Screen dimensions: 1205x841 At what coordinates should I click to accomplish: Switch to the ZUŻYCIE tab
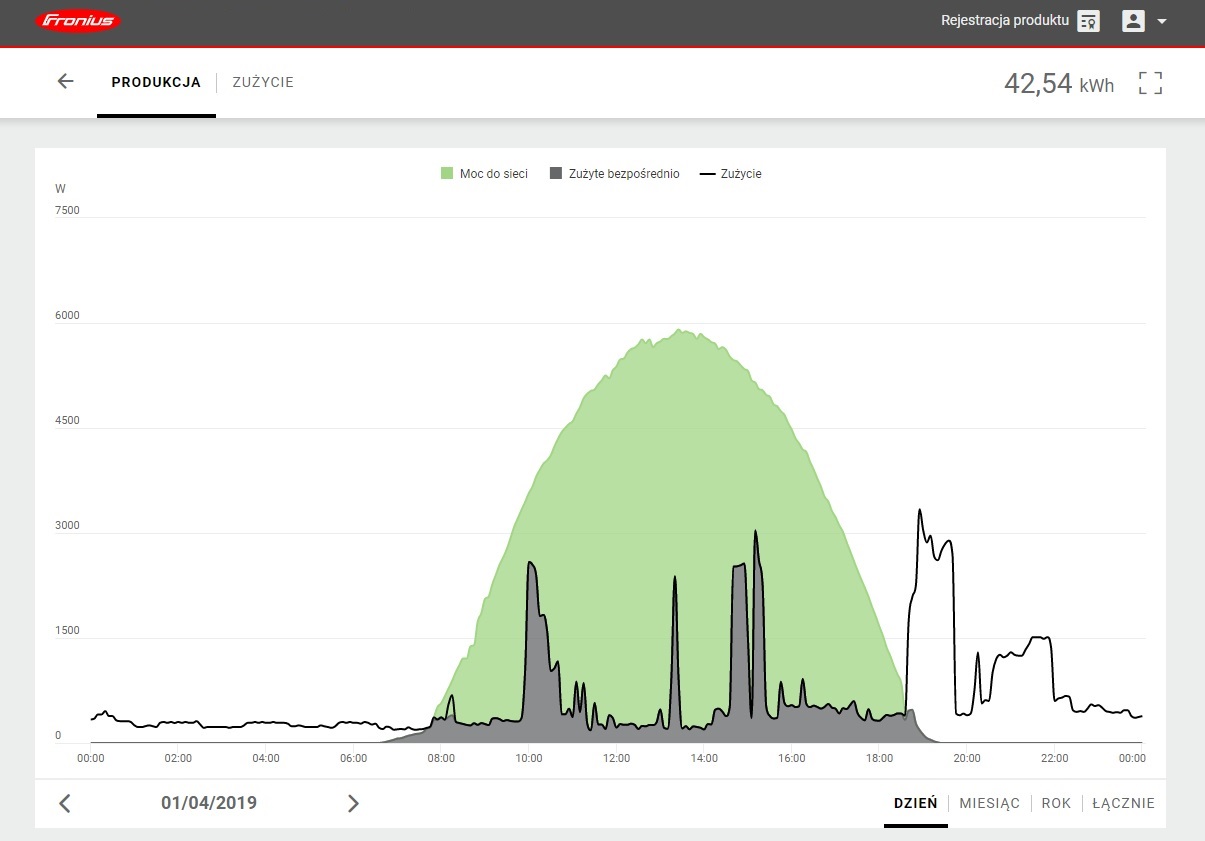(263, 83)
